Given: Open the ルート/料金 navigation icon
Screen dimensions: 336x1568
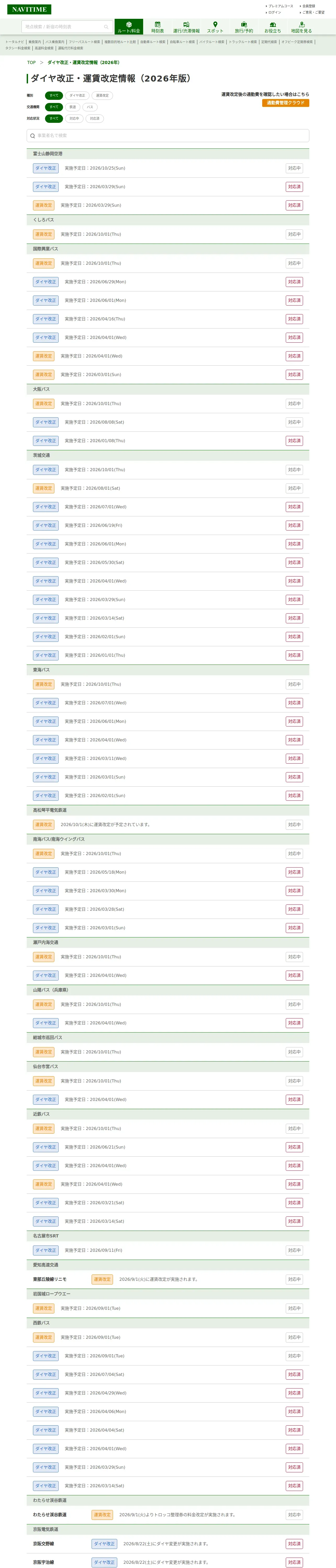Looking at the screenshot, I should pyautogui.click(x=129, y=27).
